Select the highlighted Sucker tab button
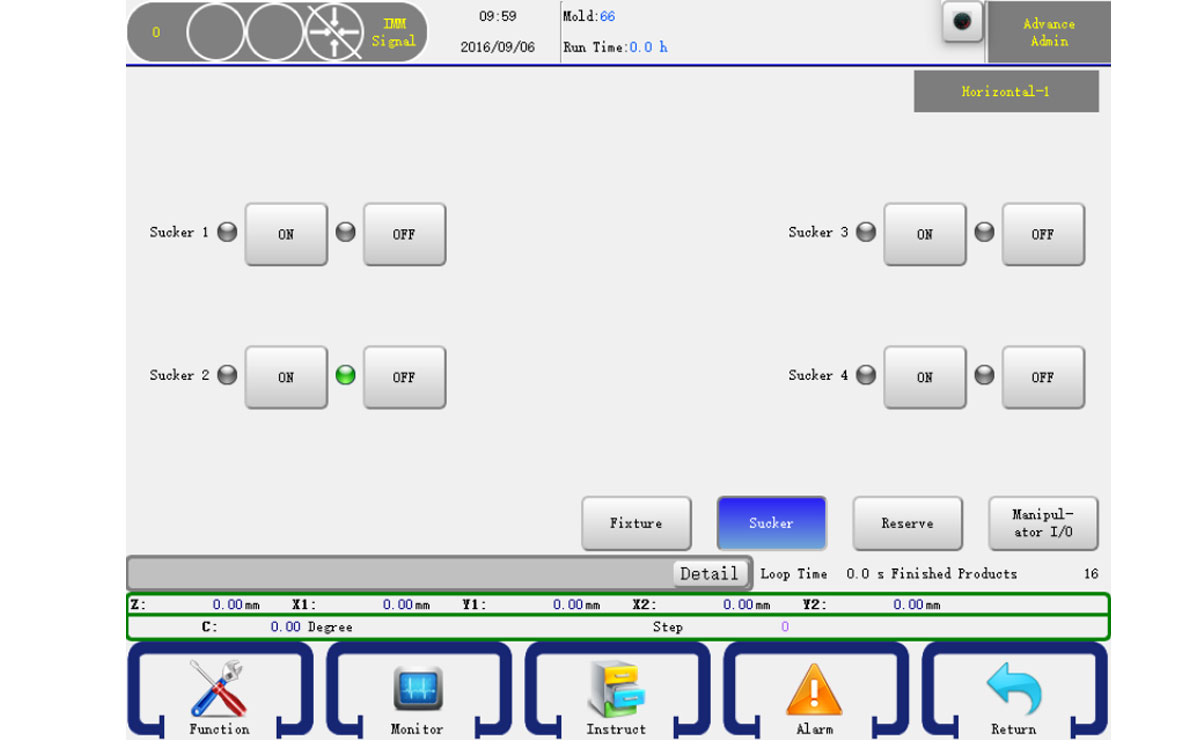 tap(771, 523)
